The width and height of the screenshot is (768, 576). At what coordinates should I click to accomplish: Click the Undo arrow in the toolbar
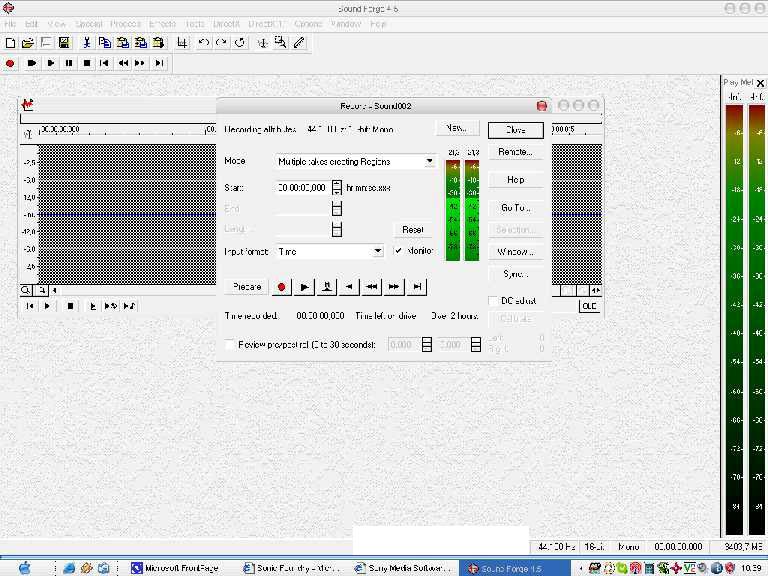pyautogui.click(x=204, y=43)
